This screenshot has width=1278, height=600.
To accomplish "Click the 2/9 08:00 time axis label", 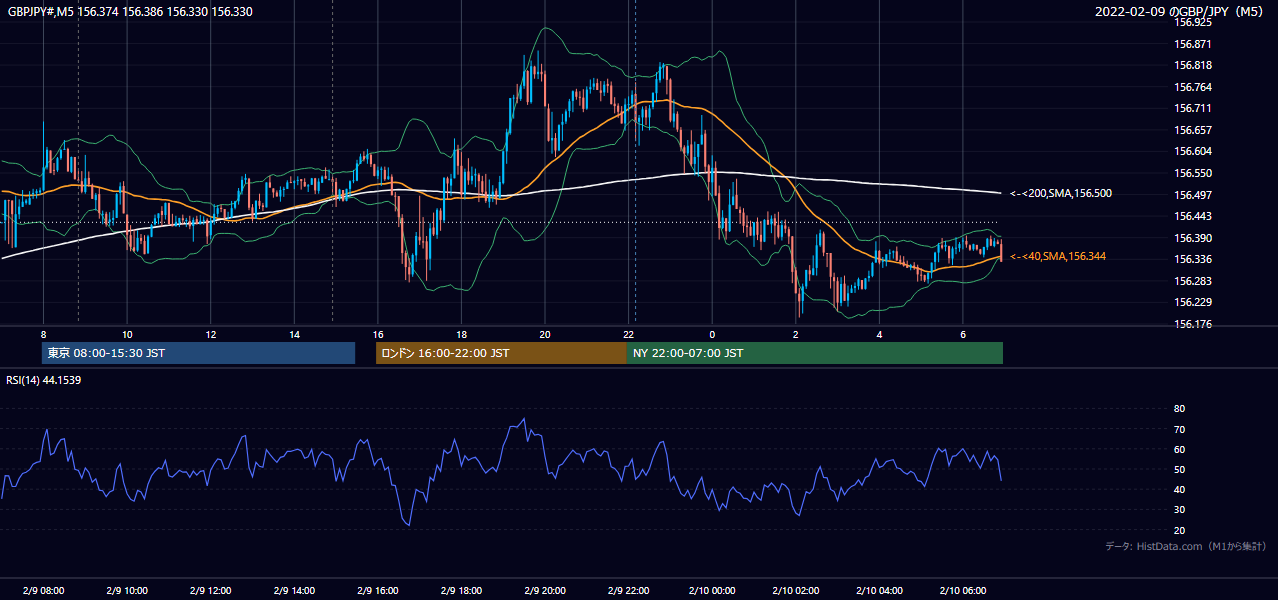I will 43,590.
